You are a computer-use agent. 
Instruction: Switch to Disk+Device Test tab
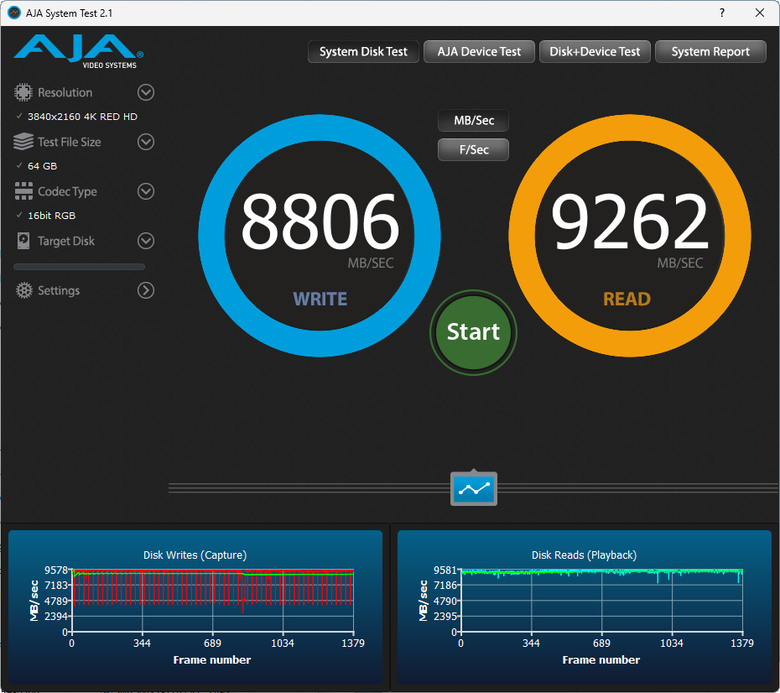(x=595, y=52)
